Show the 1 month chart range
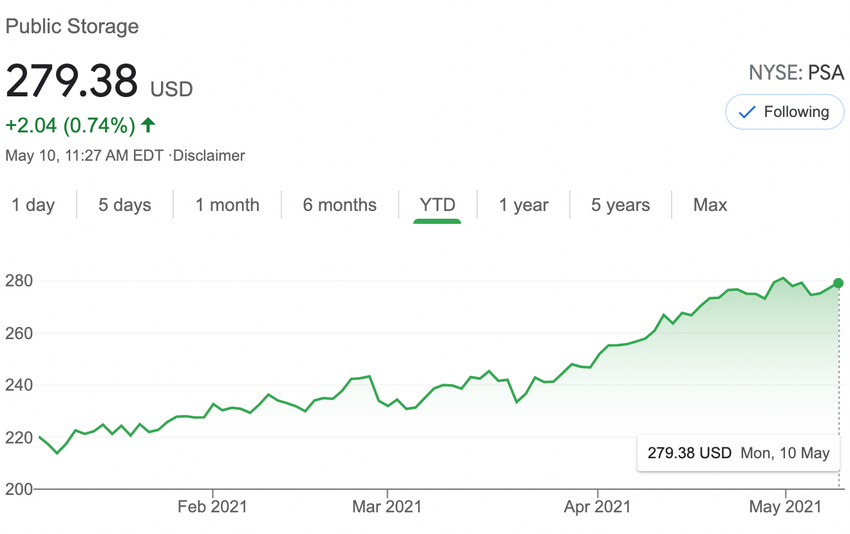Image resolution: width=850 pixels, height=534 pixels. coord(227,205)
